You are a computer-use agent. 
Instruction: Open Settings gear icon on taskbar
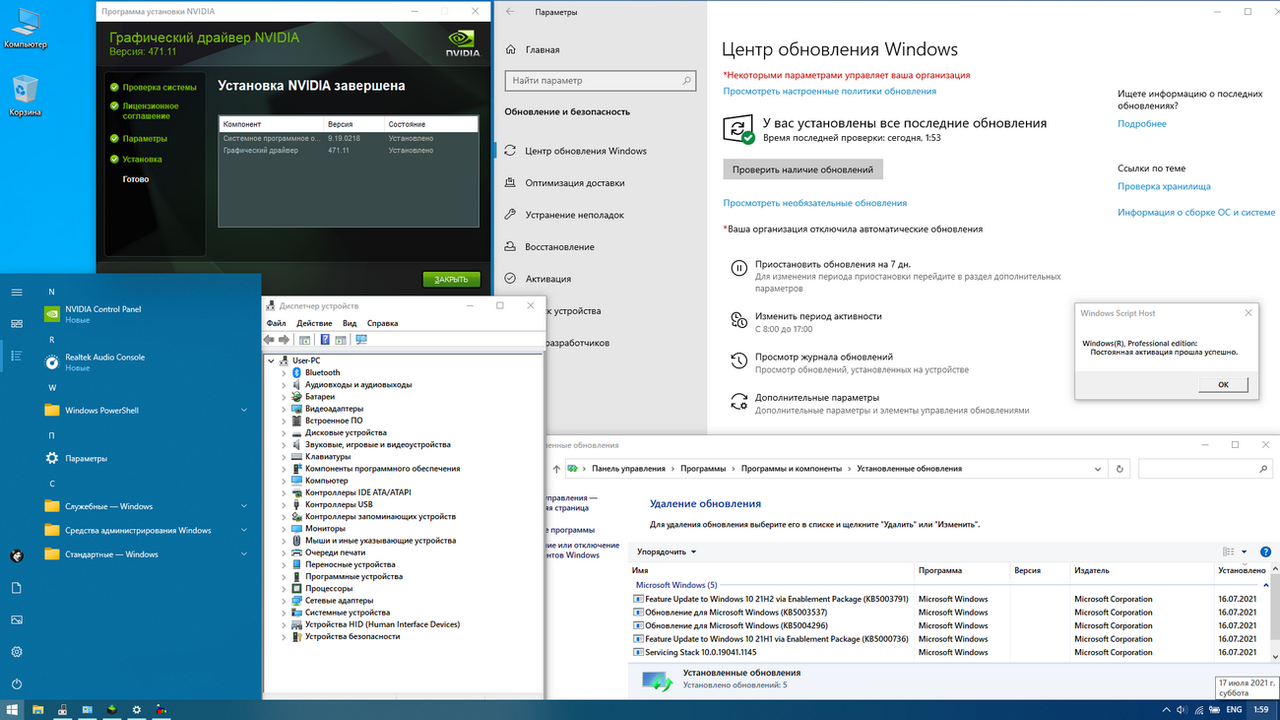point(137,709)
